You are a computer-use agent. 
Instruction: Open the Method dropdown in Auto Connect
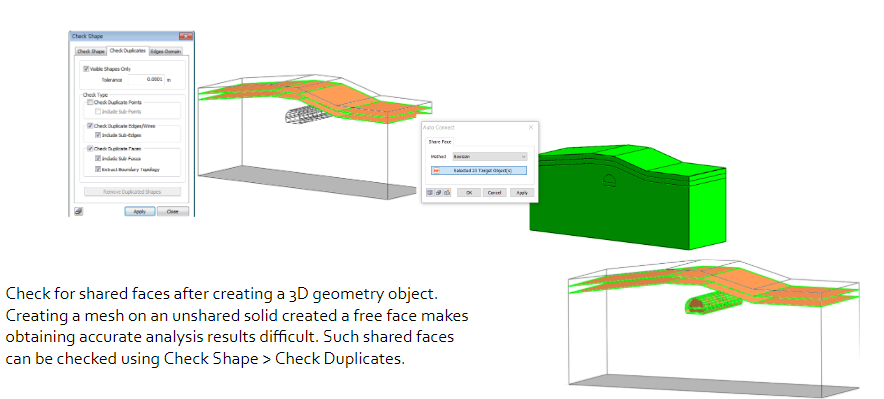pos(489,156)
